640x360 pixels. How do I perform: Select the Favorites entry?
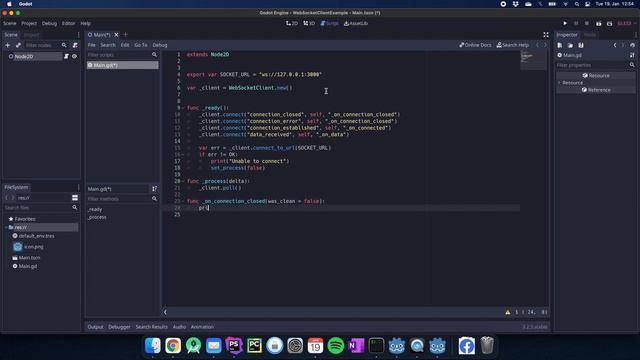(24, 219)
